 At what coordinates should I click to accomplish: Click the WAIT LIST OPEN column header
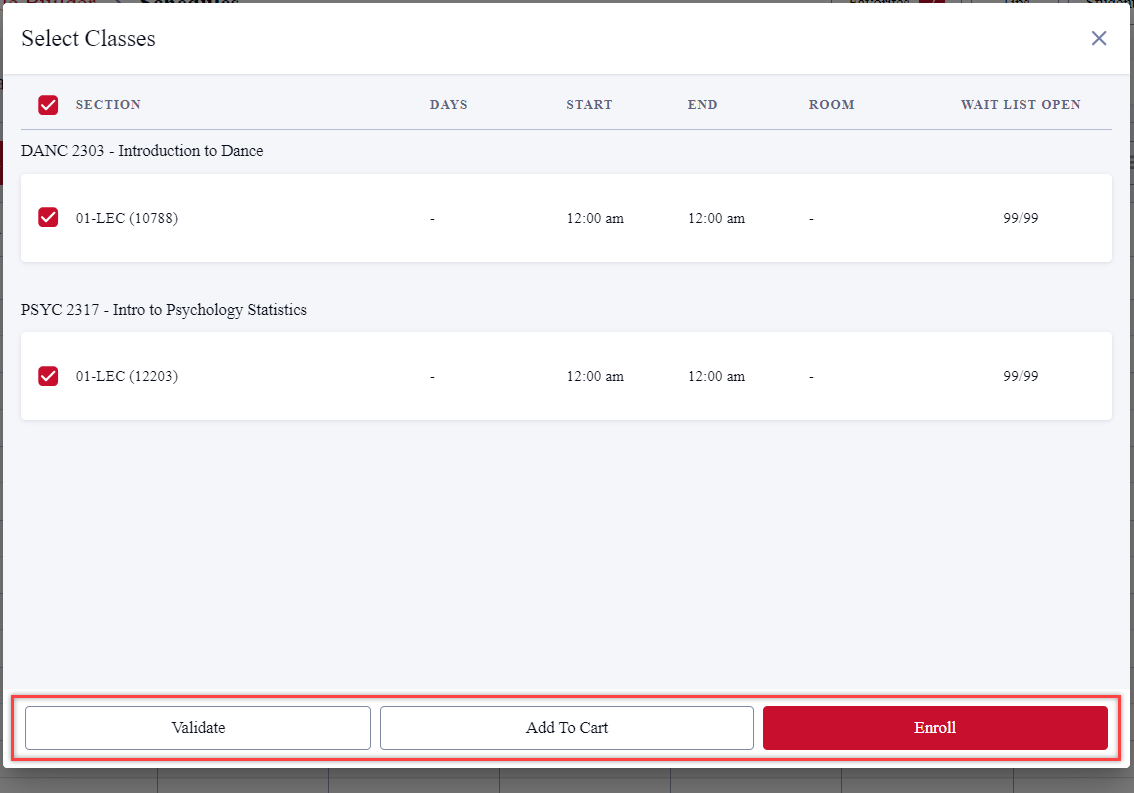1020,105
